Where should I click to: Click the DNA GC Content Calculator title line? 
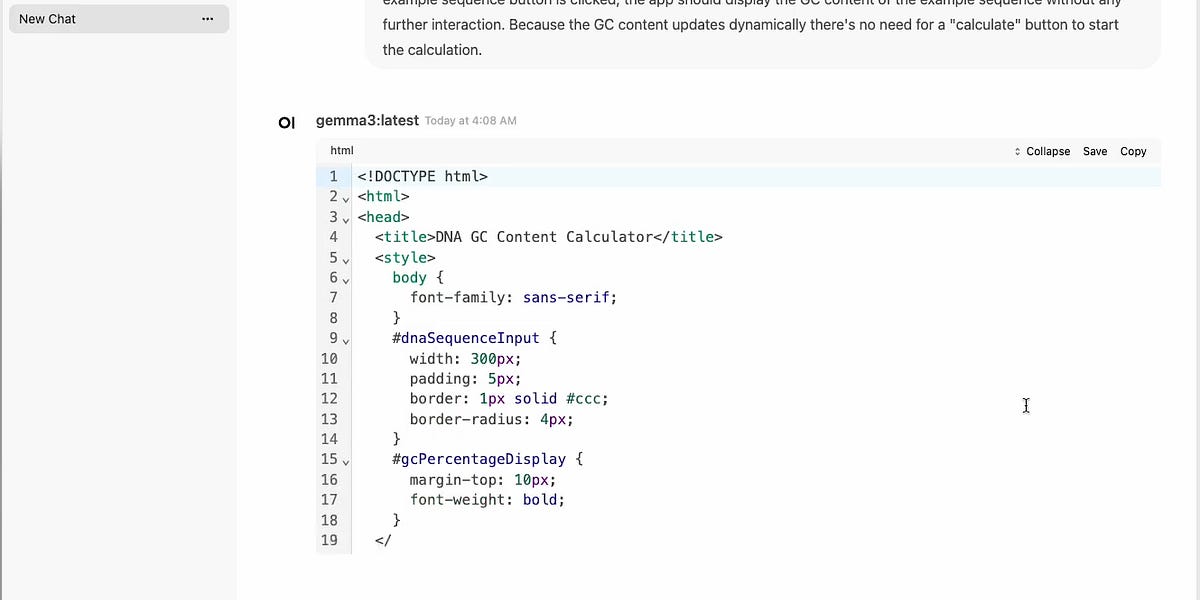tap(549, 237)
